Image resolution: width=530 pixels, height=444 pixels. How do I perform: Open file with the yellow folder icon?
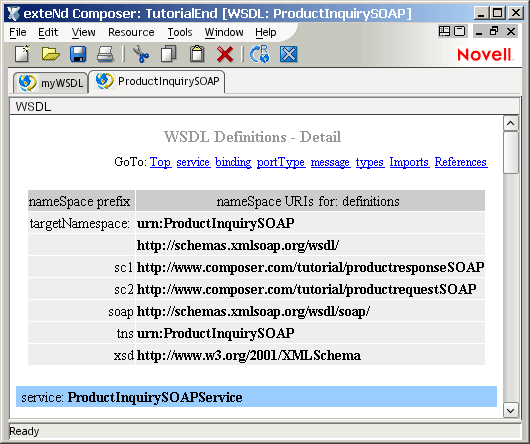click(x=51, y=54)
